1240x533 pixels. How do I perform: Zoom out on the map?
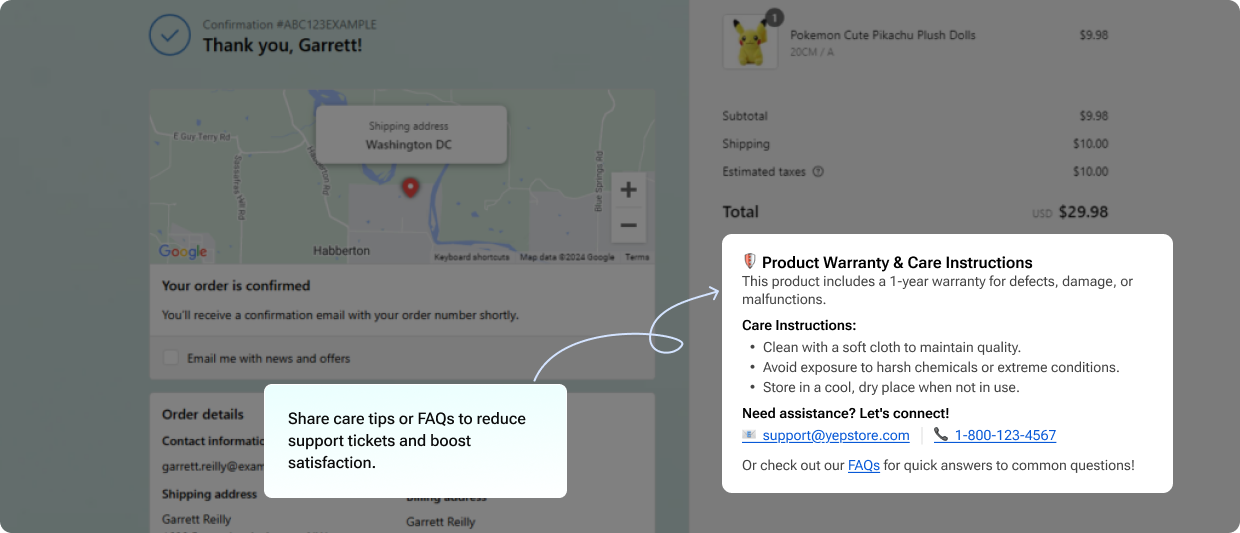[628, 226]
